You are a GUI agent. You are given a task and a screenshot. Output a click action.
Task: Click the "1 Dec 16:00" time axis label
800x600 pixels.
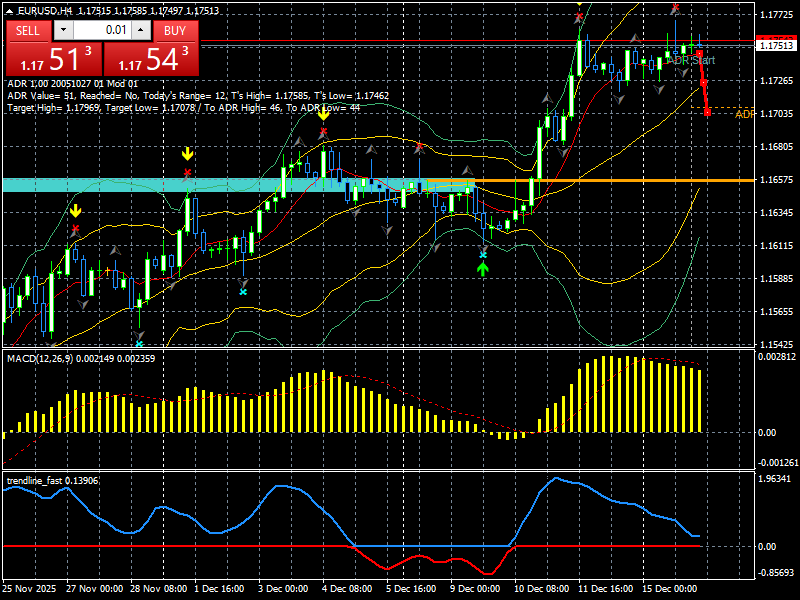tap(219, 588)
